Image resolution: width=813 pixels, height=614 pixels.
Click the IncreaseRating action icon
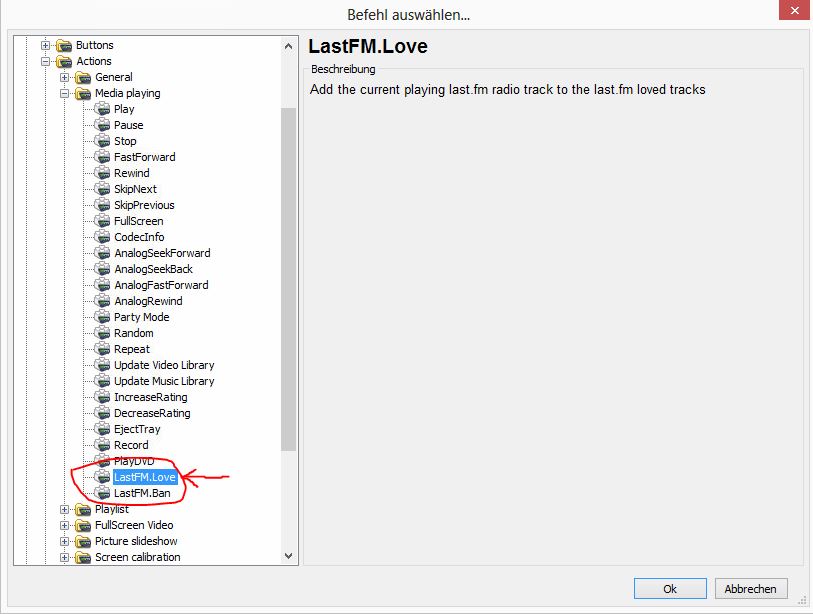(x=103, y=397)
